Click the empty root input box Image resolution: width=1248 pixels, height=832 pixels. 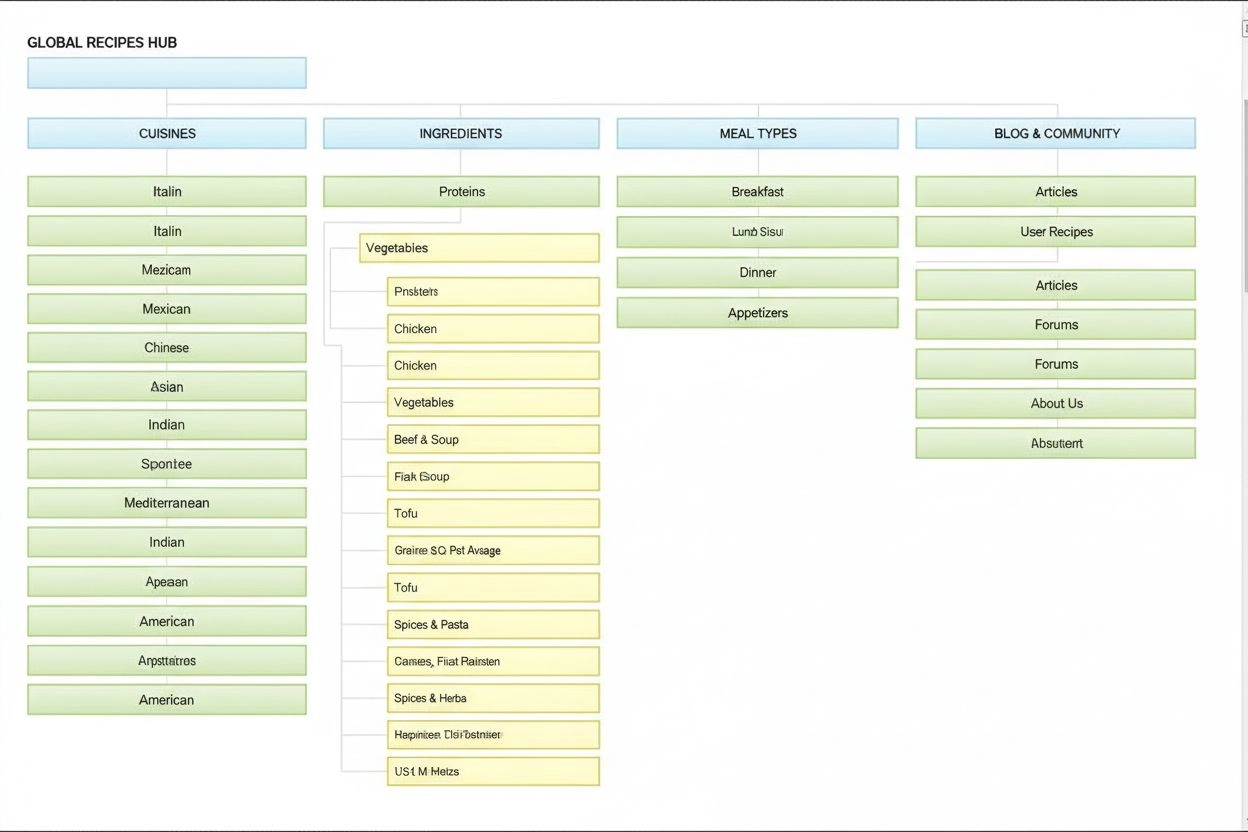pos(166,72)
